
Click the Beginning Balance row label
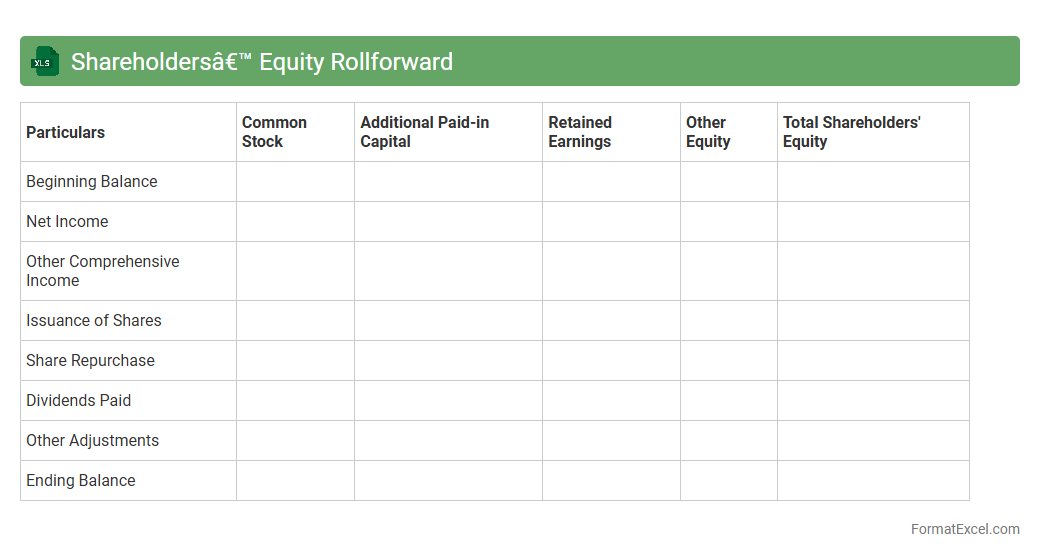(92, 182)
